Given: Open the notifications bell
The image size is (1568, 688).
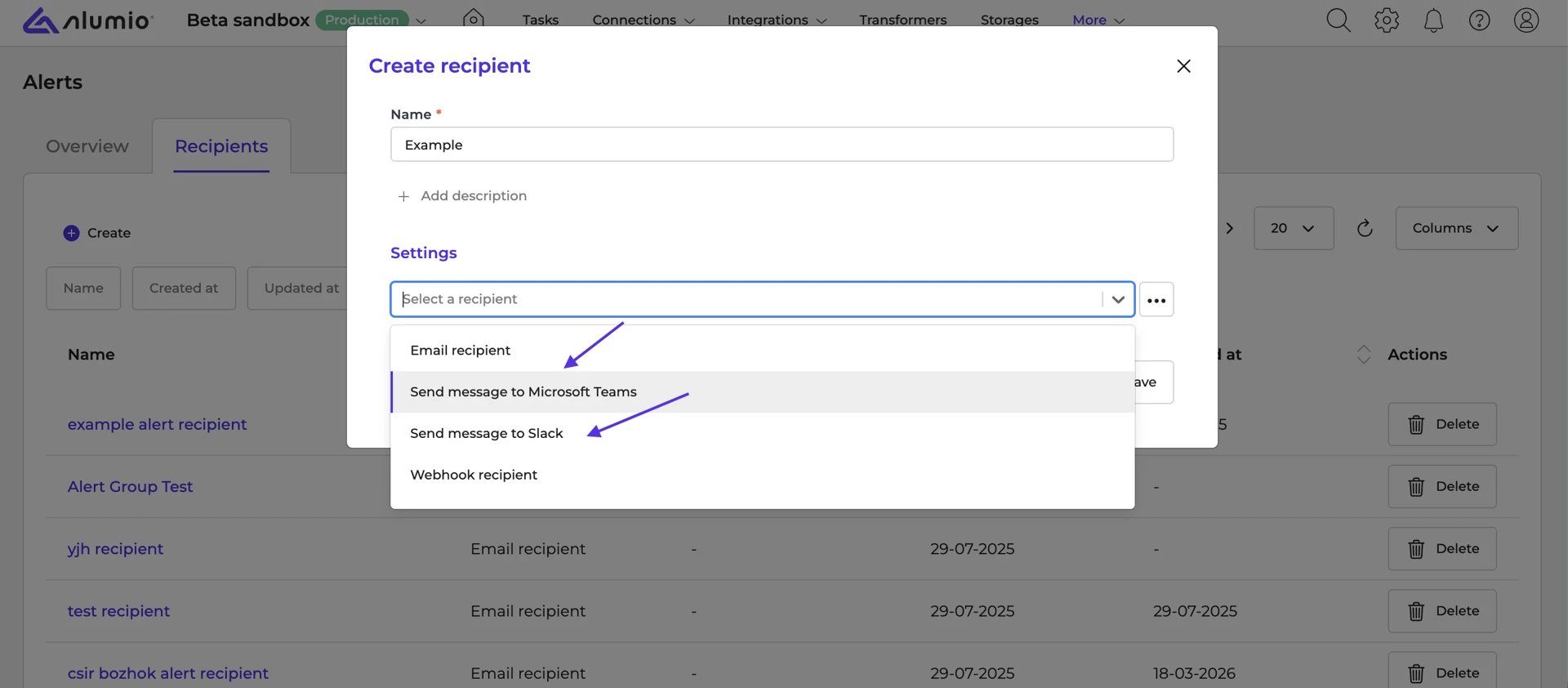Looking at the screenshot, I should [x=1433, y=20].
